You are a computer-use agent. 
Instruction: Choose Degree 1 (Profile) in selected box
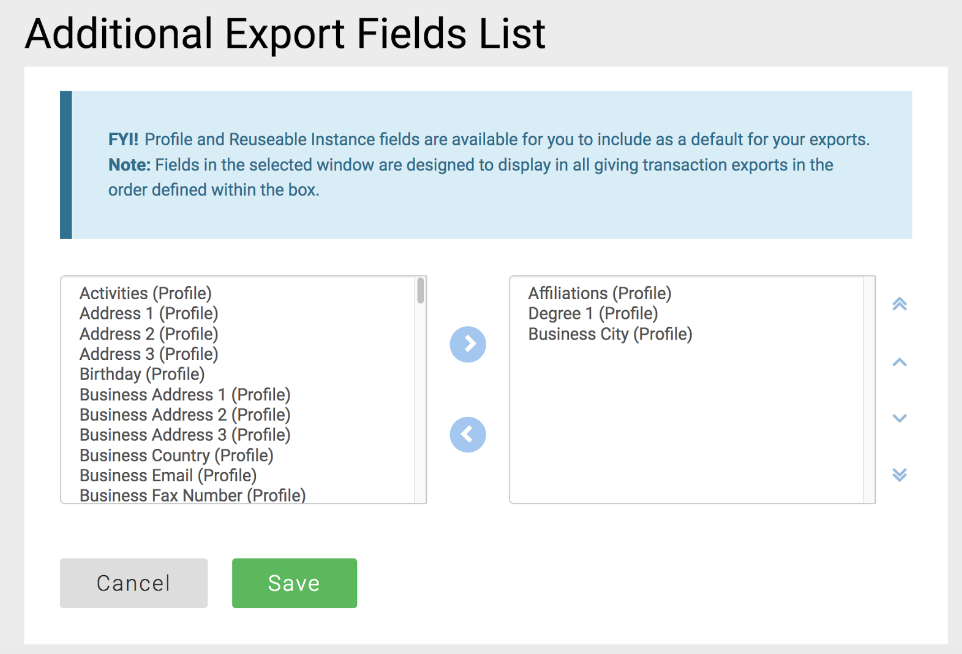593,313
